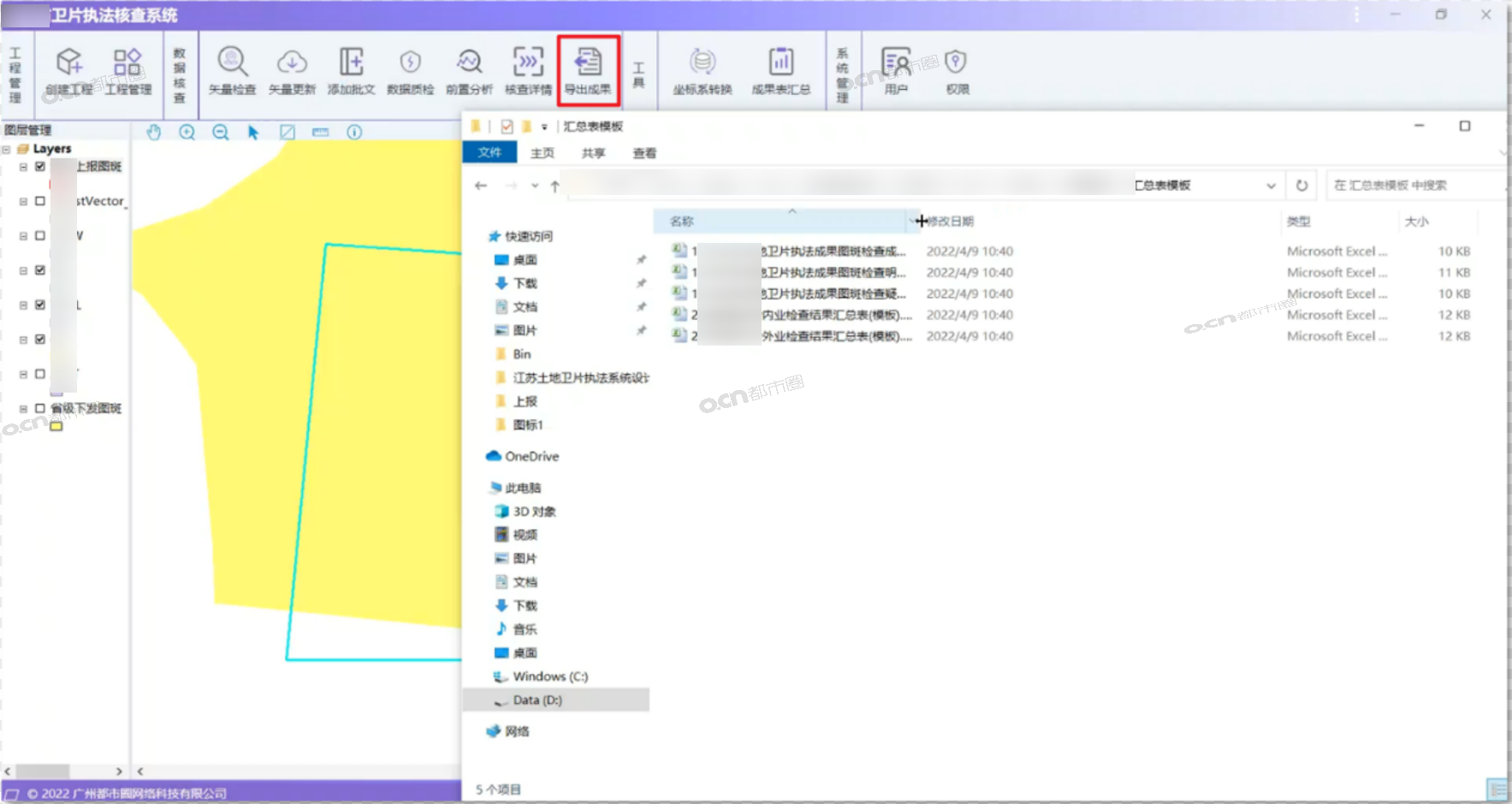The width and height of the screenshot is (1512, 804).
Task: Select the map zoom-out magnifier
Action: 220,132
